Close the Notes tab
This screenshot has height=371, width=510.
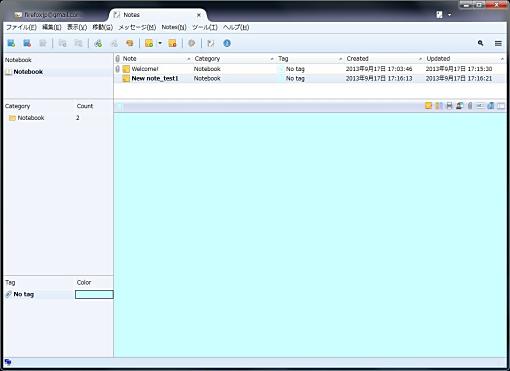click(x=199, y=15)
